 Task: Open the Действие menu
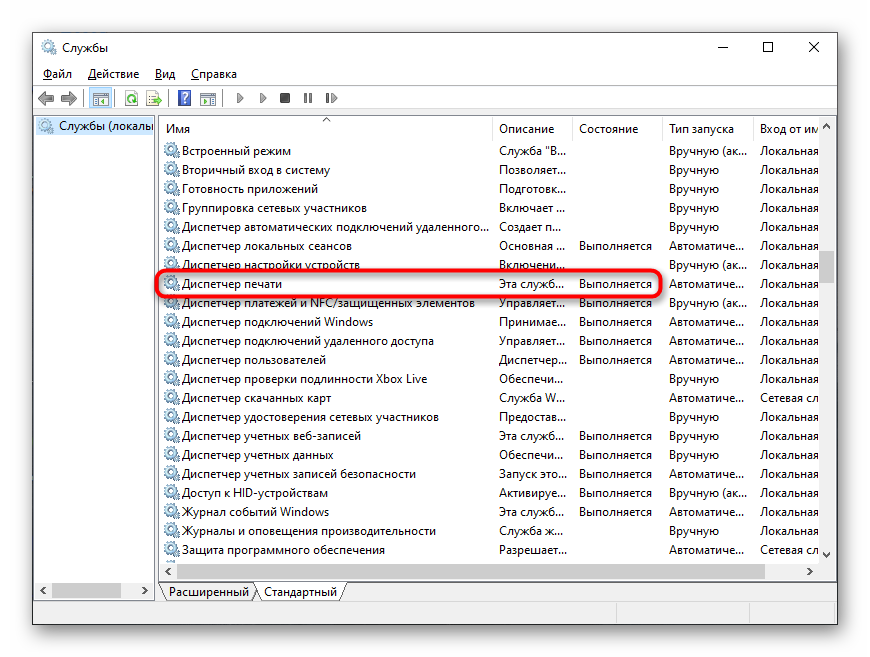(x=113, y=74)
